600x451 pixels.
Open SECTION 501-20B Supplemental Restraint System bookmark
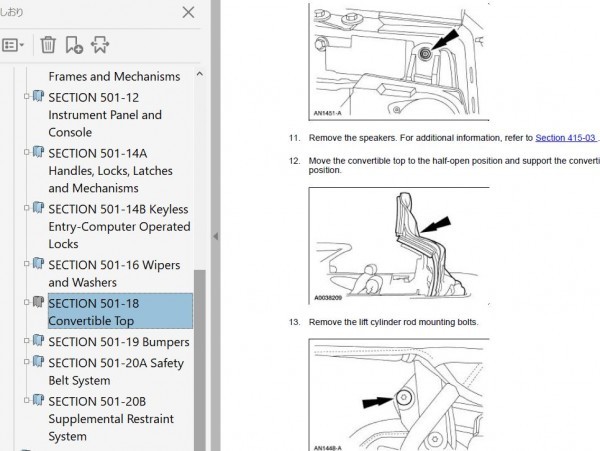coord(111,419)
